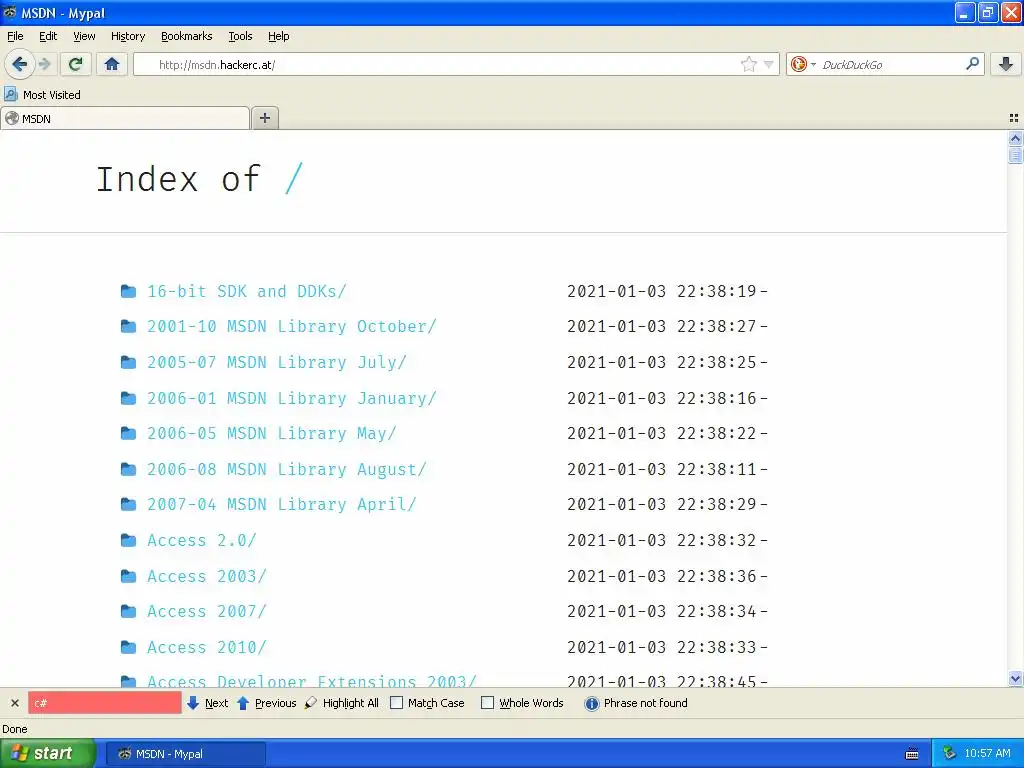Click the list all tabs grid icon
This screenshot has height=768, width=1024.
[x=1014, y=118]
